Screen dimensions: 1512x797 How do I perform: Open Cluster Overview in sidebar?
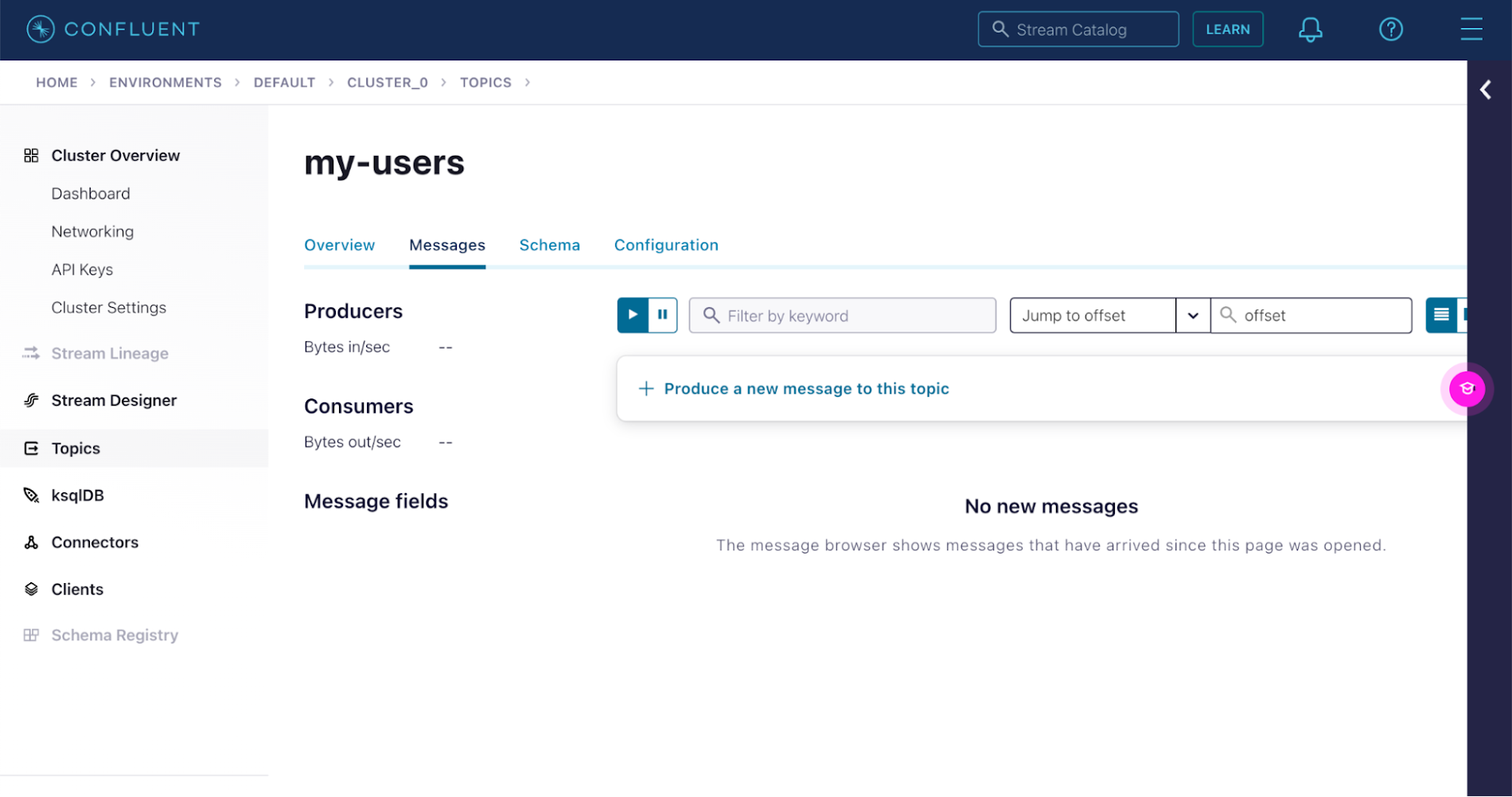tap(115, 155)
